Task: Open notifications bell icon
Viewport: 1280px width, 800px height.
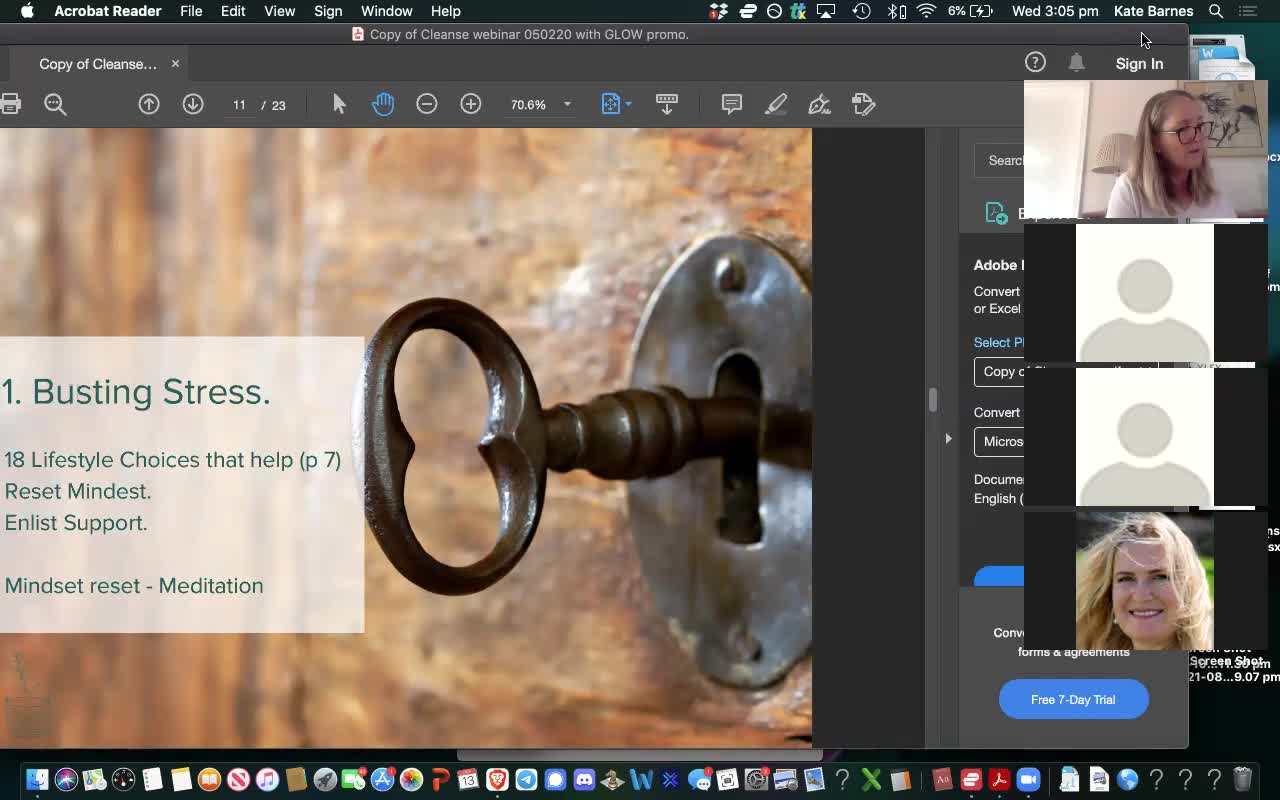Action: [1076, 63]
